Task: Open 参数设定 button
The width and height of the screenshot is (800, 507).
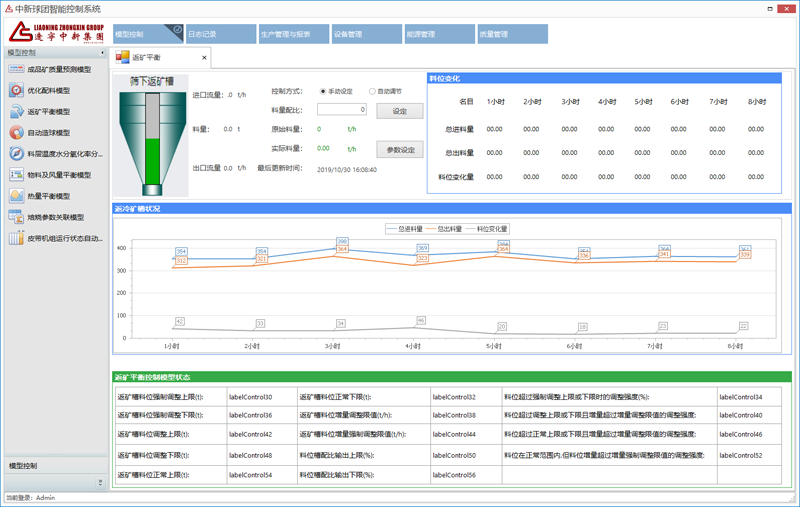Action: 399,149
